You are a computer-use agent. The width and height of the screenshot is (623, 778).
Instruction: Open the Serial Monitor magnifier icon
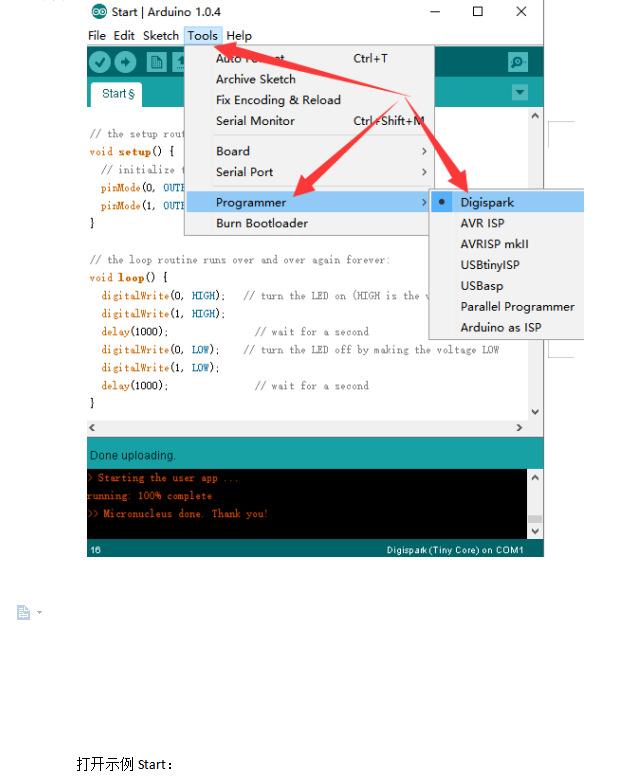(517, 62)
